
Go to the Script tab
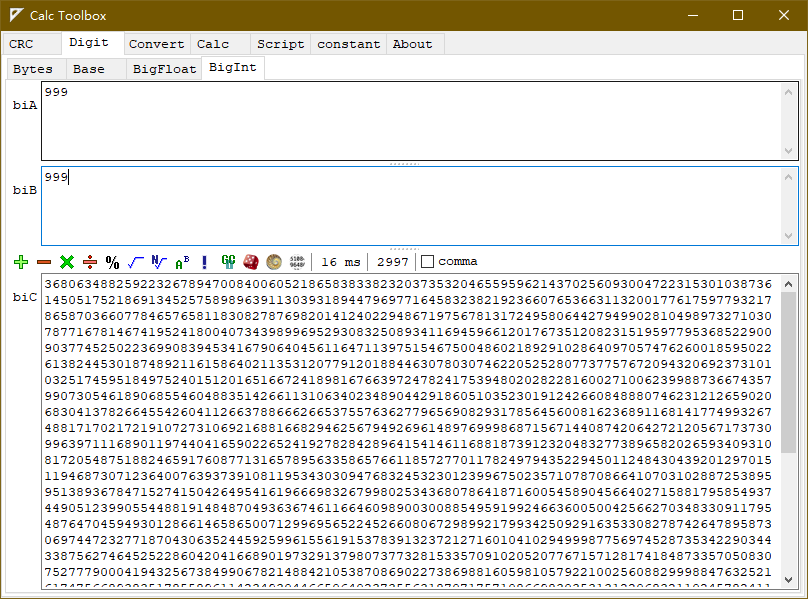[x=281, y=44]
